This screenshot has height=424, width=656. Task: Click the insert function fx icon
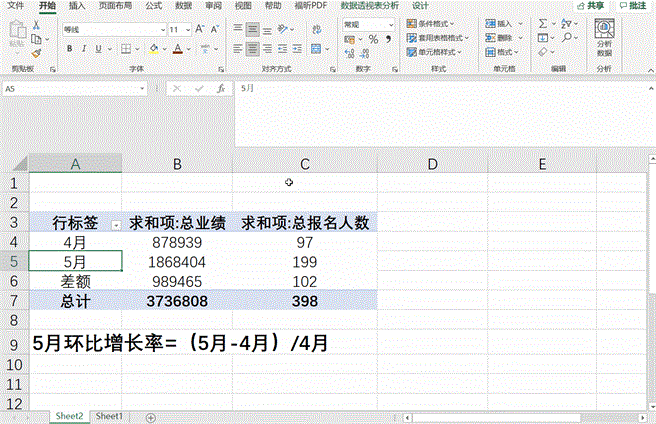[219, 89]
